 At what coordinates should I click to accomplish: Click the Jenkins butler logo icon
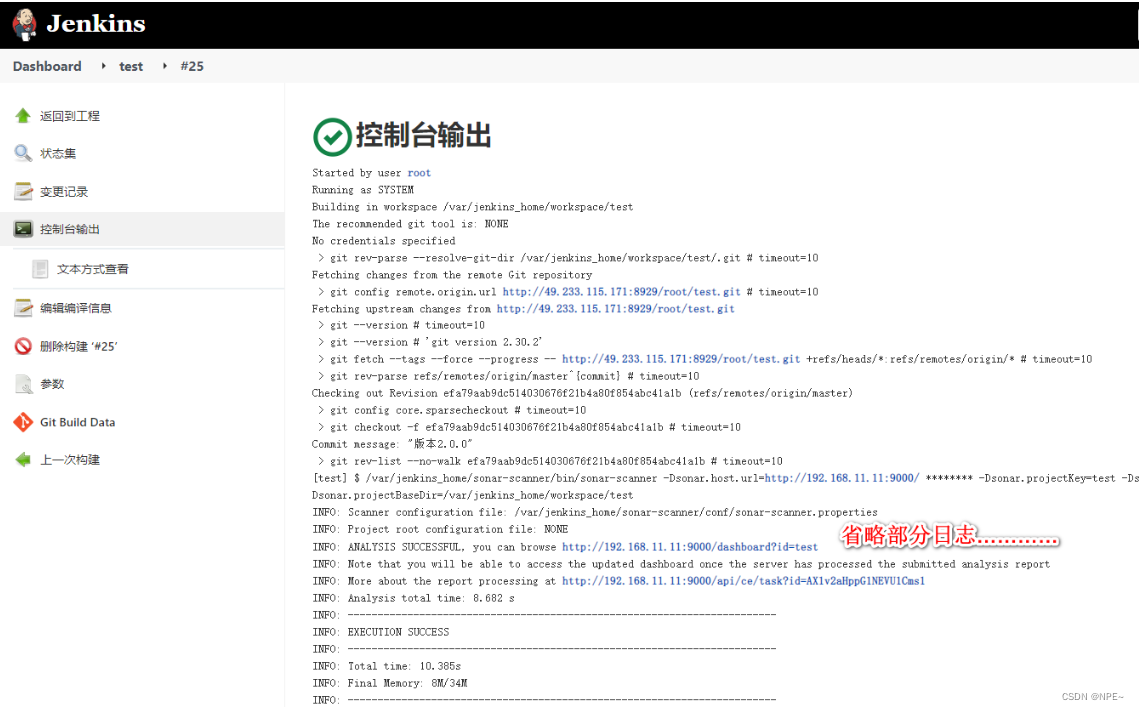[x=24, y=24]
